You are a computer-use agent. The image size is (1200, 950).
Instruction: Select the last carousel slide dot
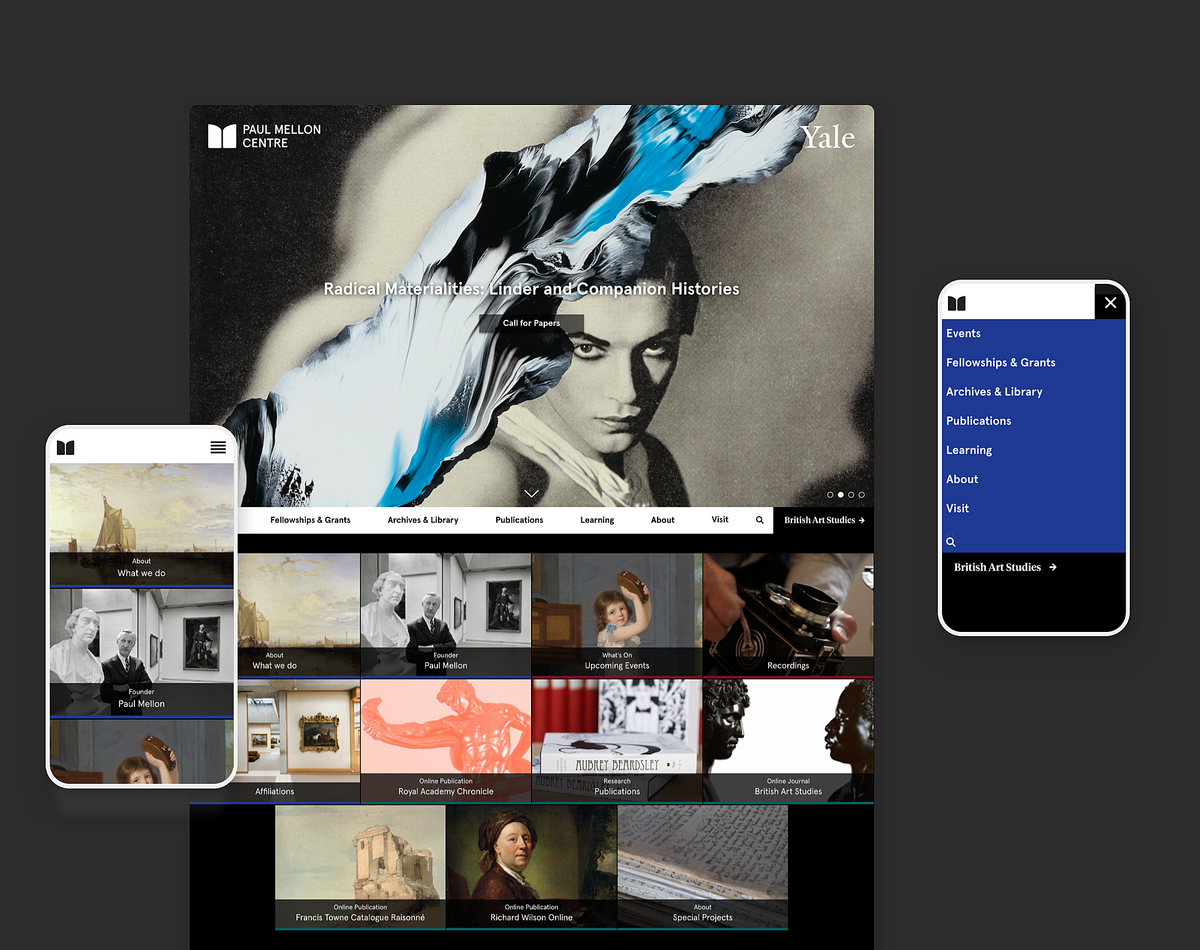862,495
